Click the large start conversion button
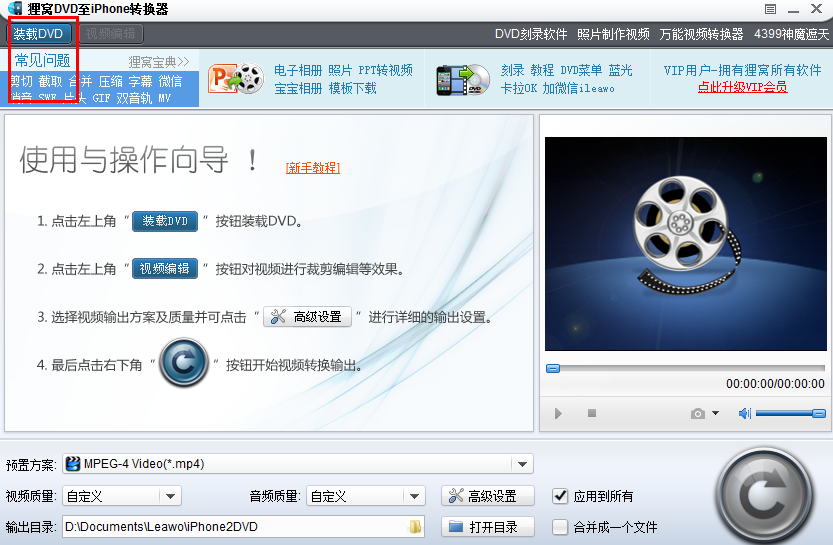The image size is (833, 545). point(764,496)
